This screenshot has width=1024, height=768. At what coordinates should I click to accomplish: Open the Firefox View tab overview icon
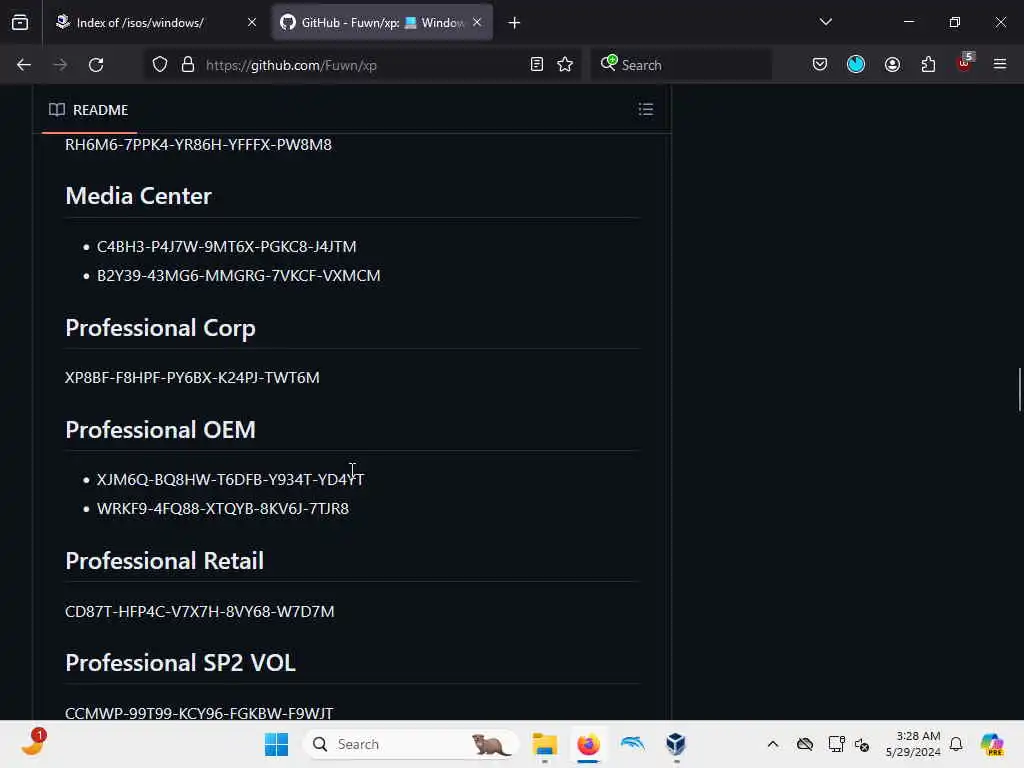[20, 23]
